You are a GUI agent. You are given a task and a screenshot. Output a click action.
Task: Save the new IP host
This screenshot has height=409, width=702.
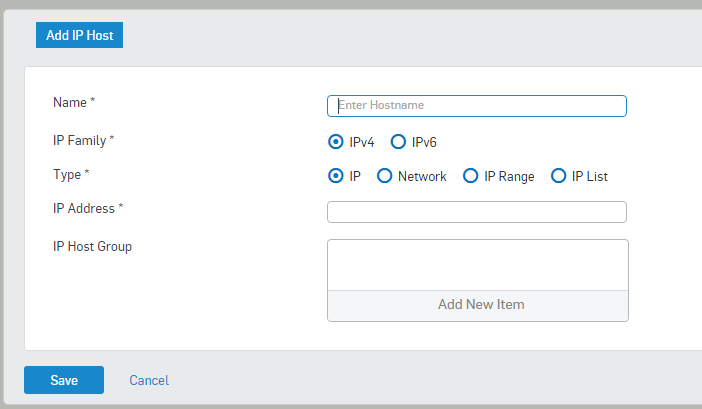coord(64,380)
